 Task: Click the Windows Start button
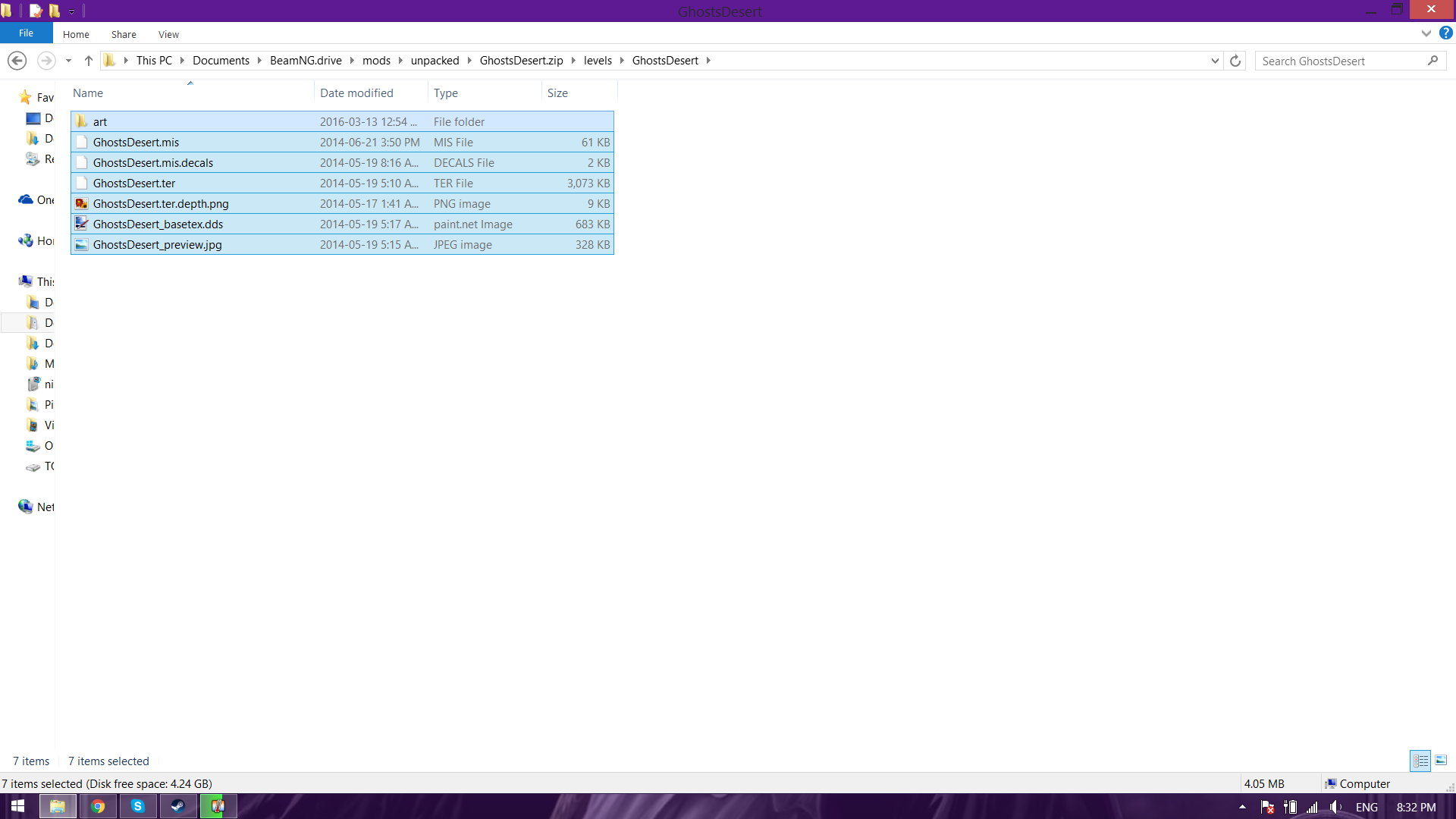click(17, 806)
